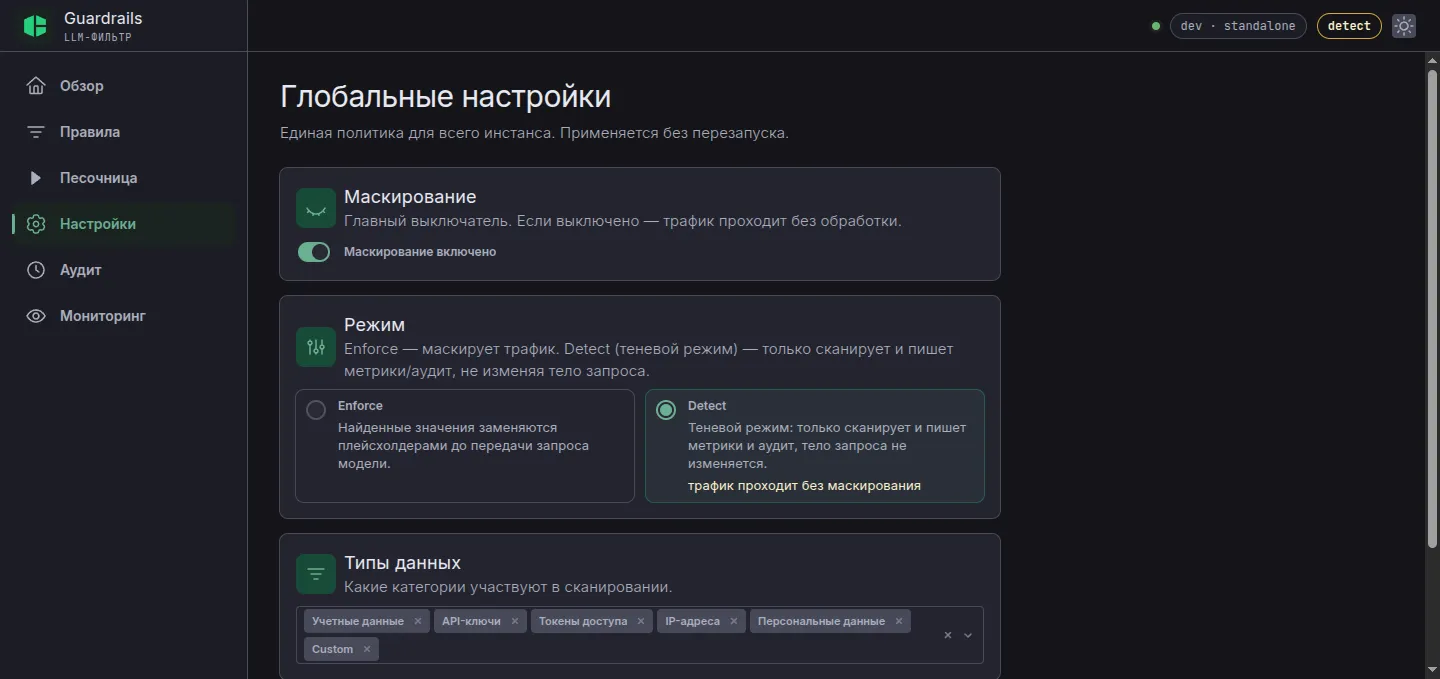The height and width of the screenshot is (679, 1440).
Task: Click the Обзор home icon
Action: click(x=36, y=86)
